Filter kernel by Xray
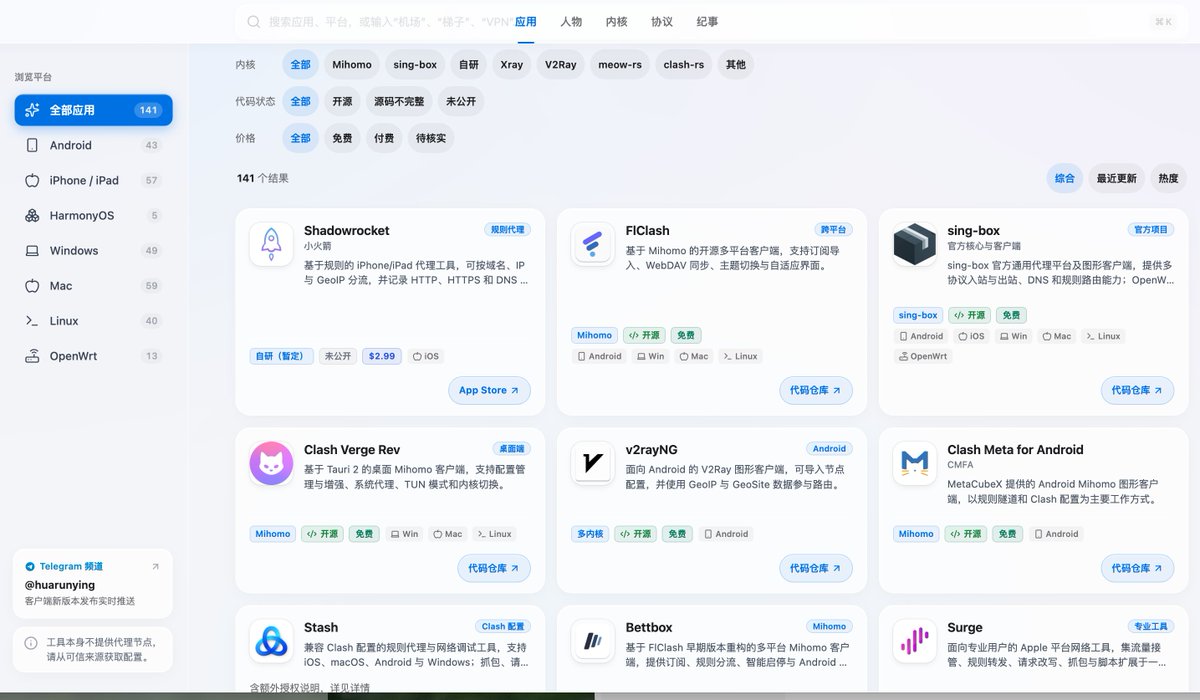The height and width of the screenshot is (700, 1200). coord(511,64)
